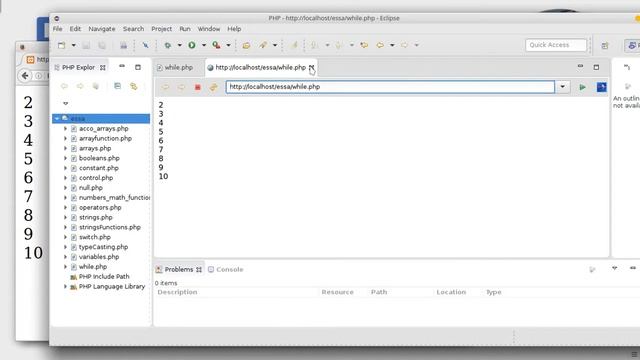
Task: Open the Run menu
Action: tap(185, 29)
